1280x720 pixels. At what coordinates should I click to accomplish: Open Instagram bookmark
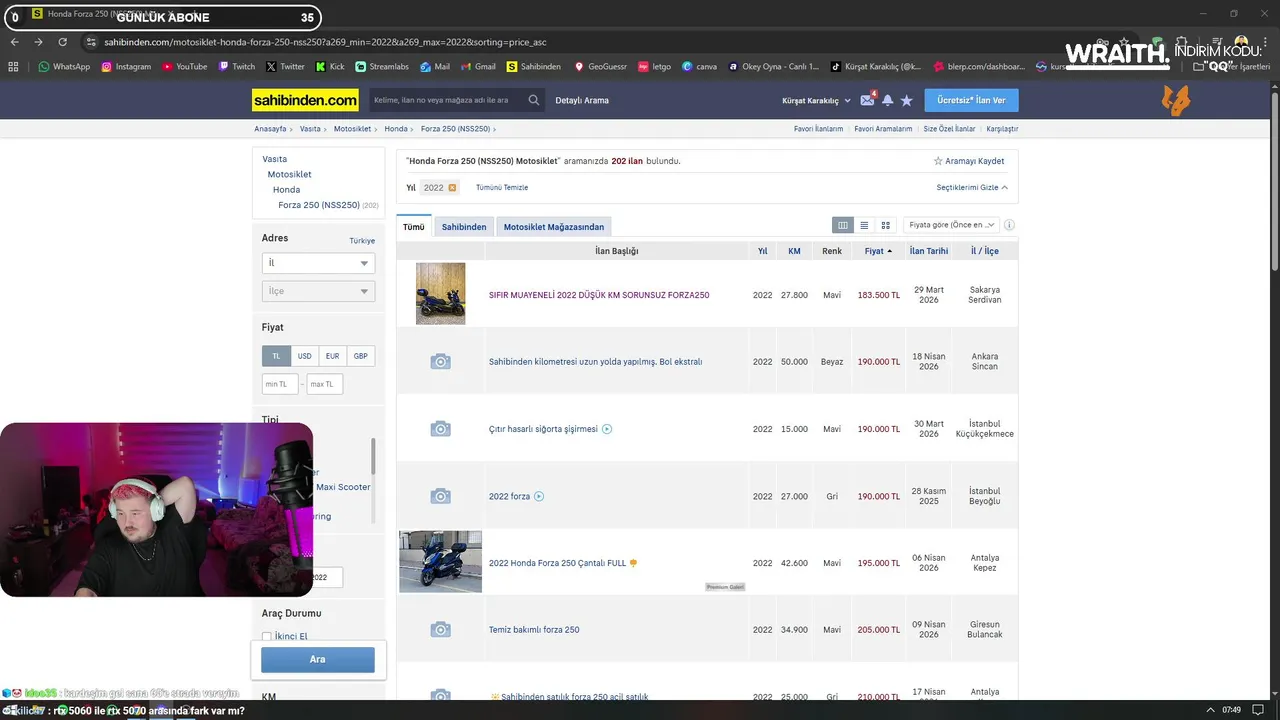point(126,66)
